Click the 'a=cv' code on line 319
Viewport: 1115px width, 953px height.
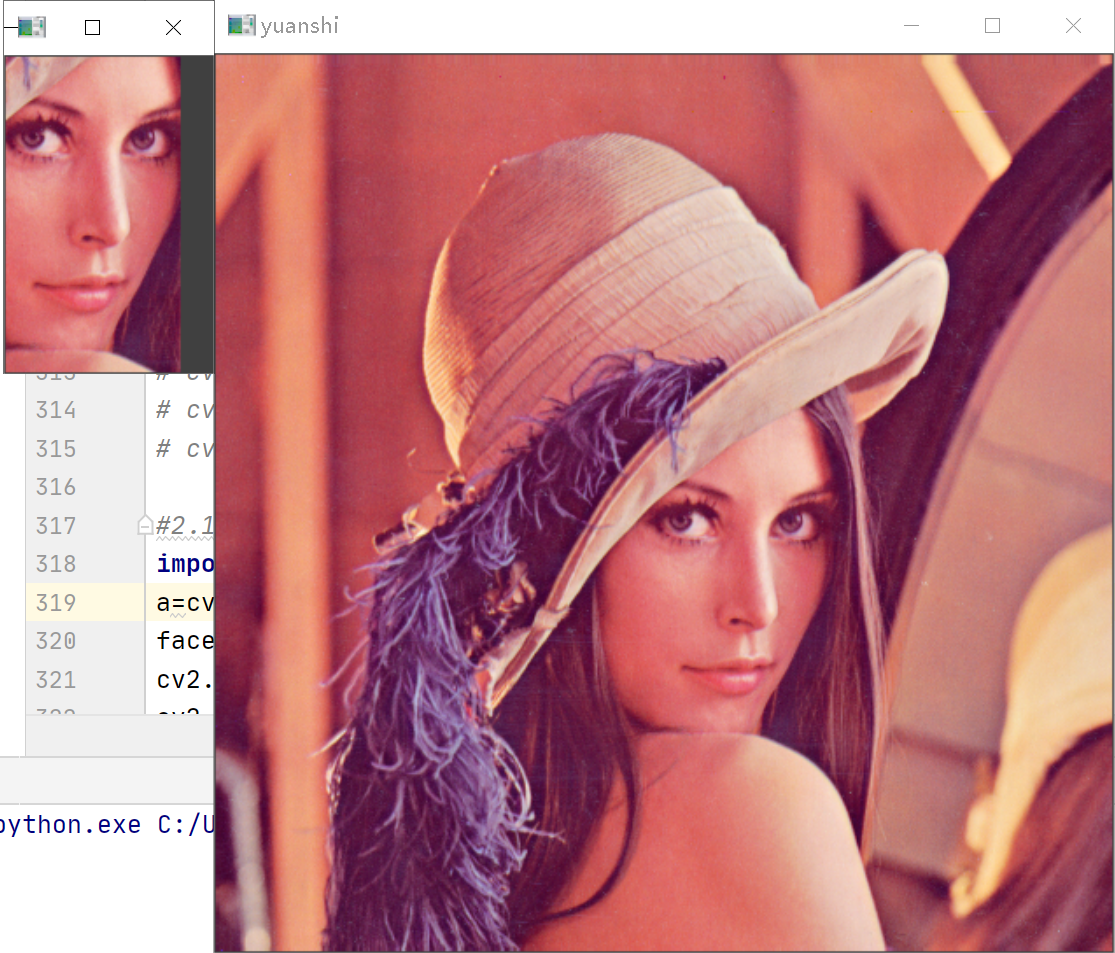tap(185, 602)
